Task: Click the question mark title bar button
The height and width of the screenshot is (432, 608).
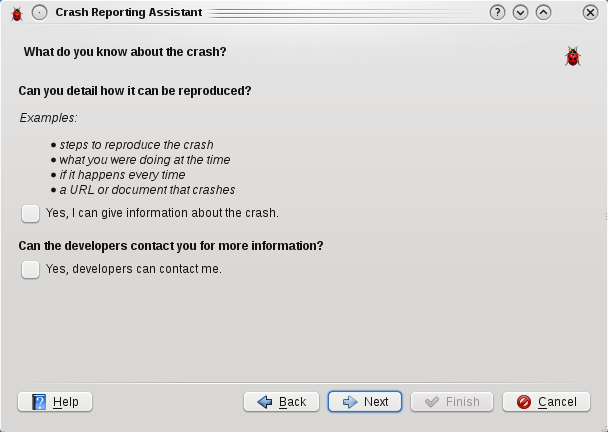Action: click(x=497, y=13)
